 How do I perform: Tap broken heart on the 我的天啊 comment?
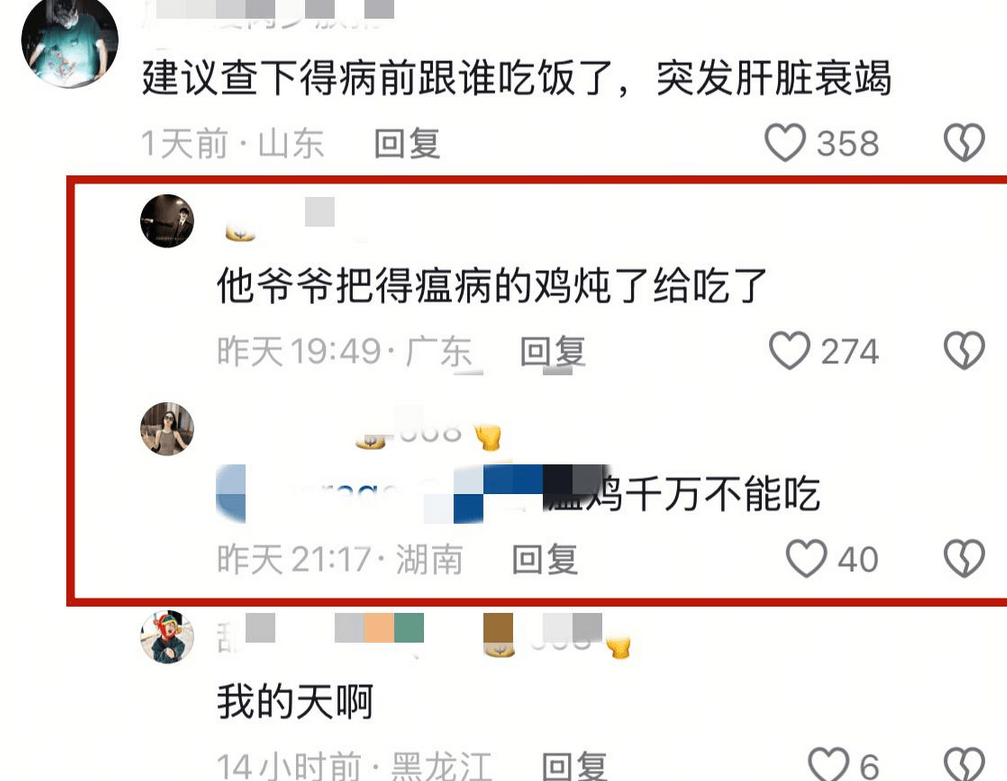point(964,766)
